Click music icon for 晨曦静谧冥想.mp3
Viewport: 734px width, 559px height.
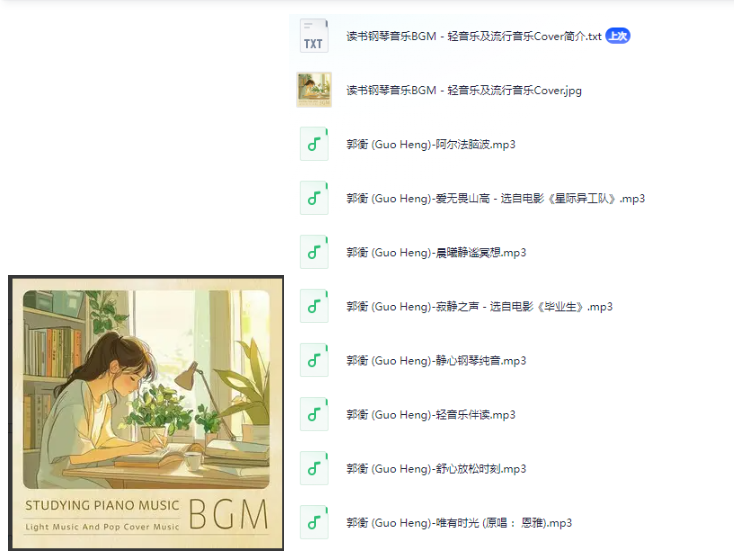[314, 252]
